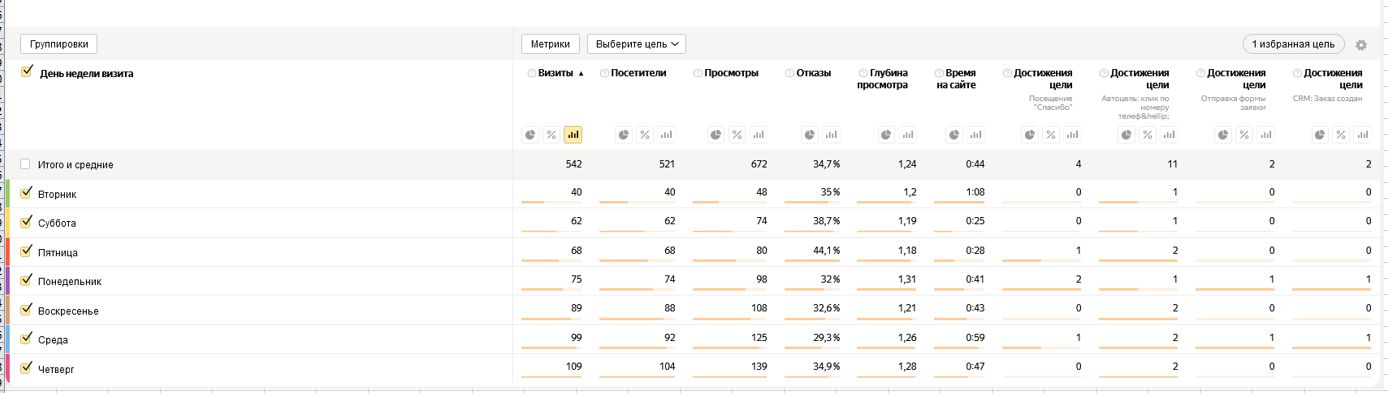Uncheck the Четверг row checkbox

point(26,367)
